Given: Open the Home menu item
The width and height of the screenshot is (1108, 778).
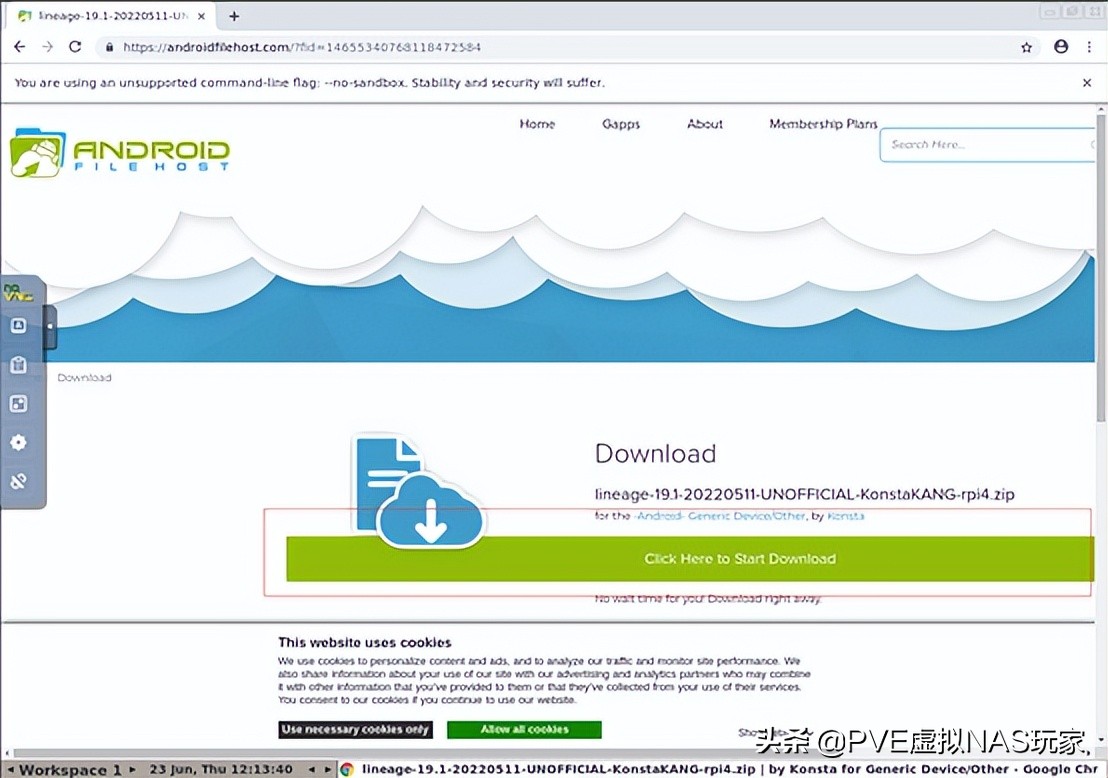Looking at the screenshot, I should click(537, 124).
